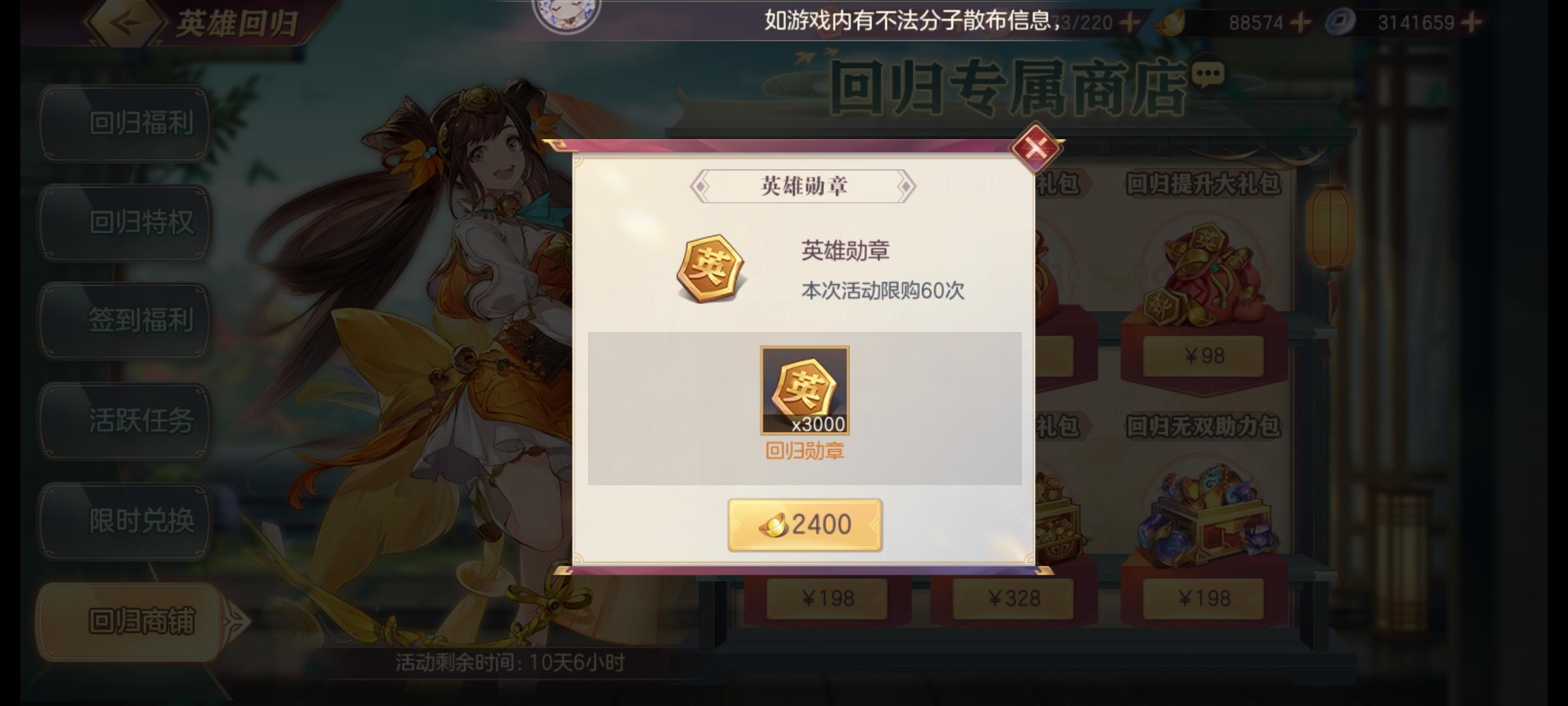Buy for 2400 gold ingots
The image size is (1568, 706).
click(x=805, y=525)
